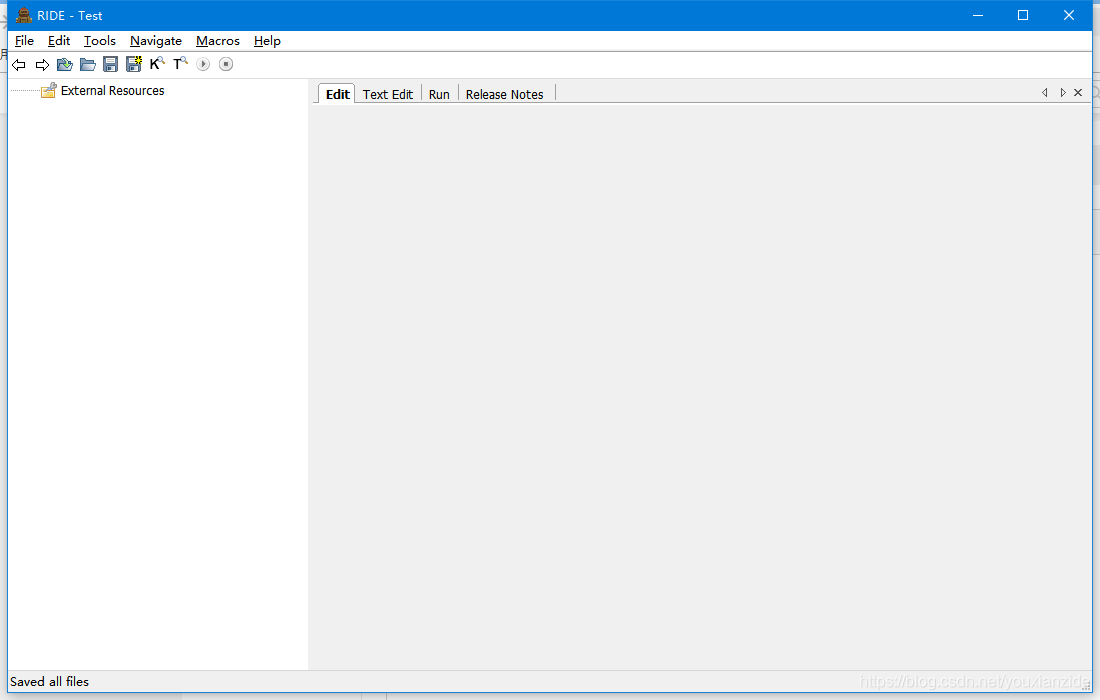
Task: Open a test suite file
Action: (64, 63)
